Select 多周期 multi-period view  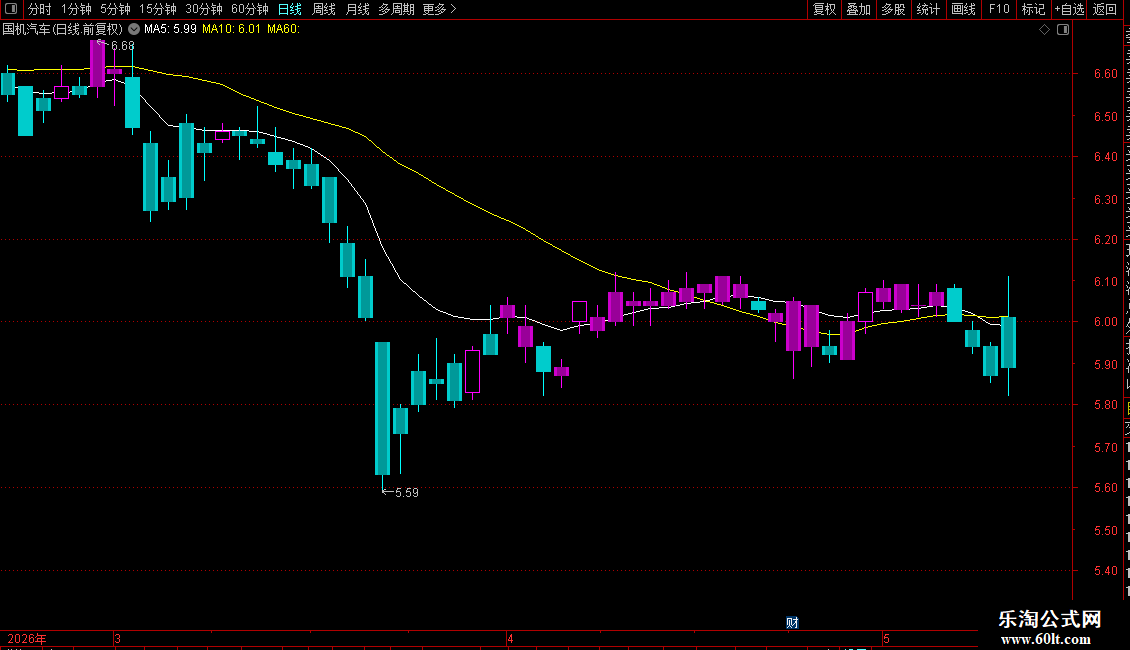pyautogui.click(x=396, y=9)
